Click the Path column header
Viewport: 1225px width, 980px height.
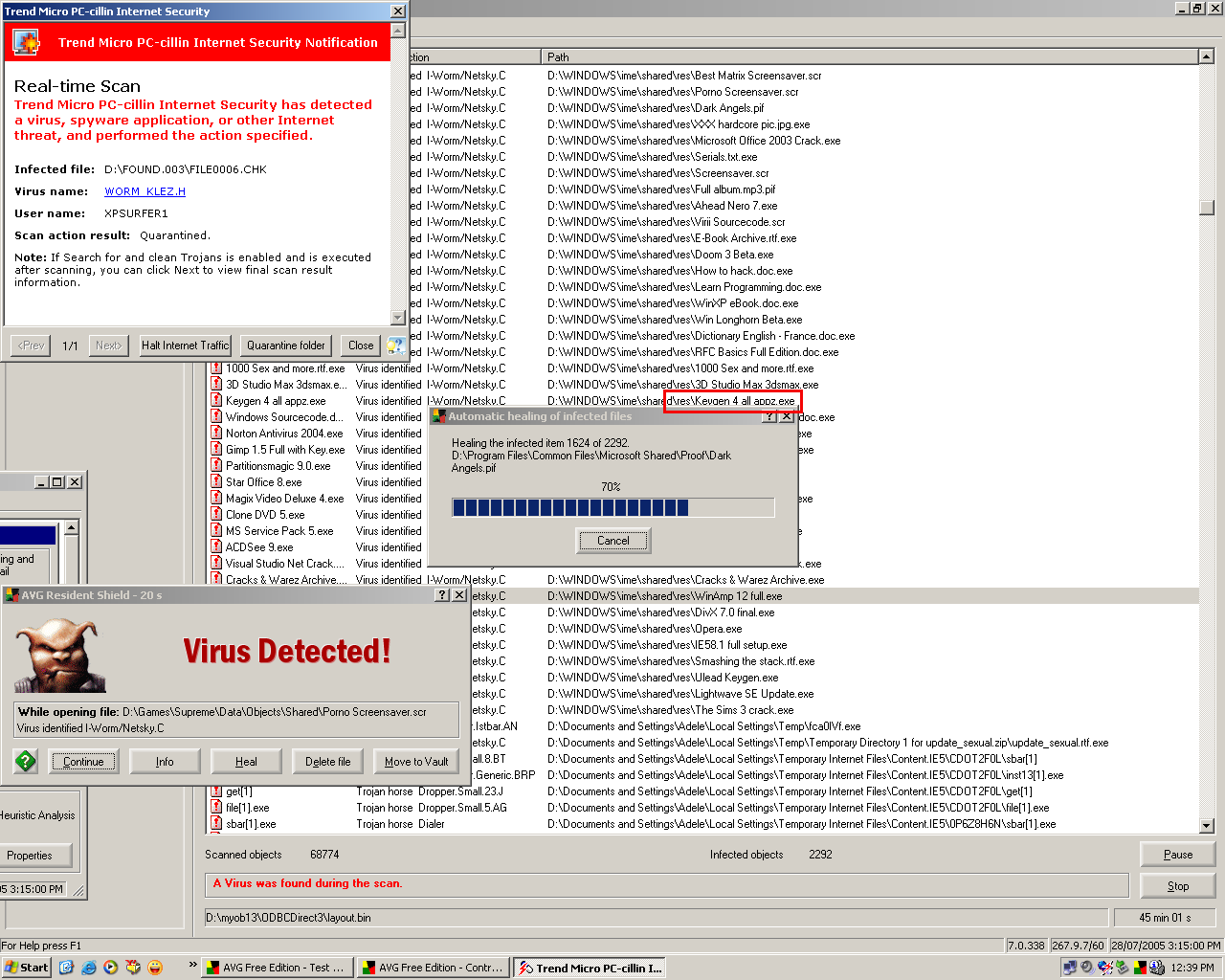(x=870, y=56)
